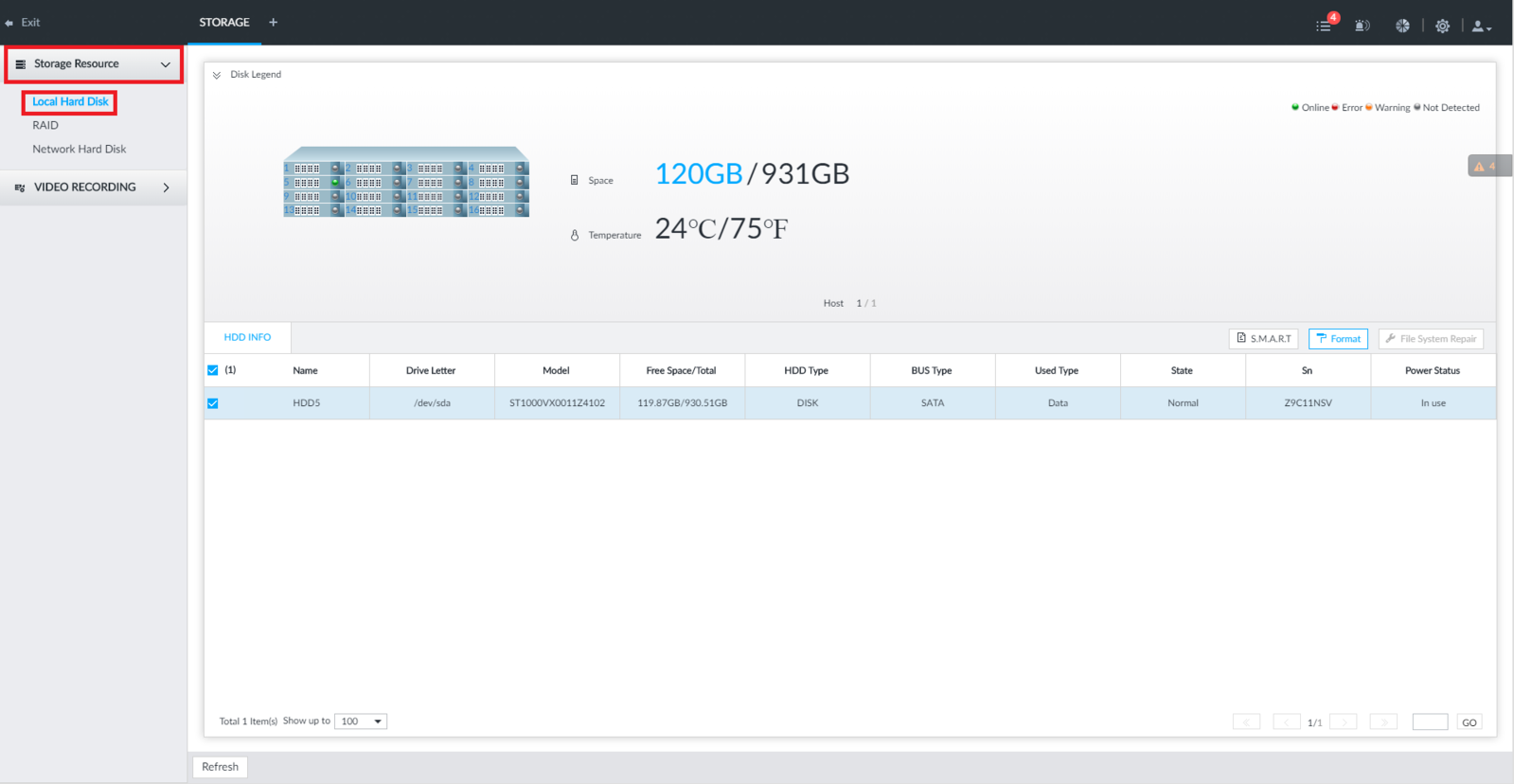Switch to the HDD INFO tab
The height and width of the screenshot is (784, 1514).
[x=247, y=337]
